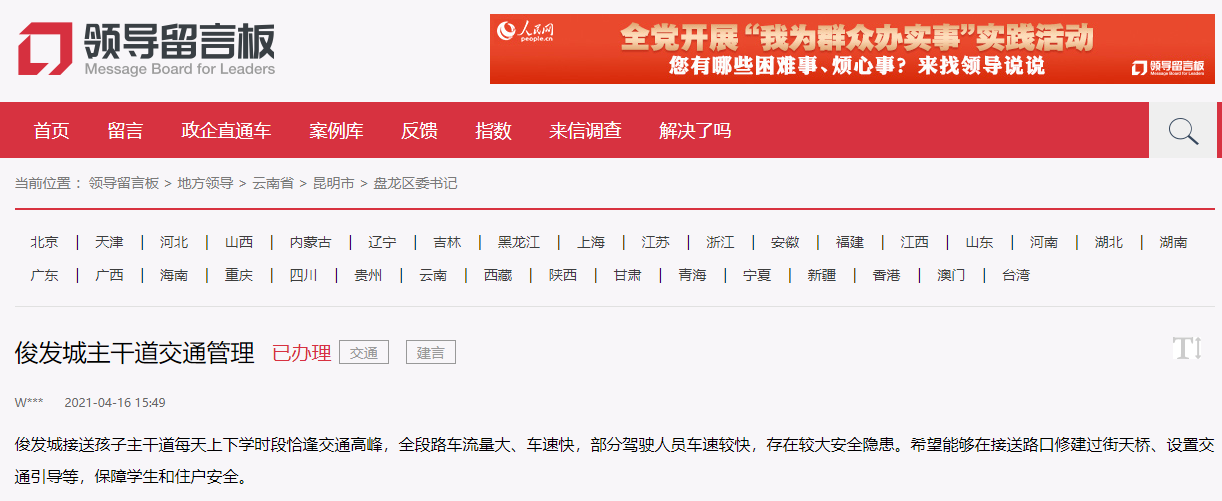This screenshot has width=1222, height=501.
Task: Open 昆明市 breadcrumb link
Action: (x=334, y=183)
